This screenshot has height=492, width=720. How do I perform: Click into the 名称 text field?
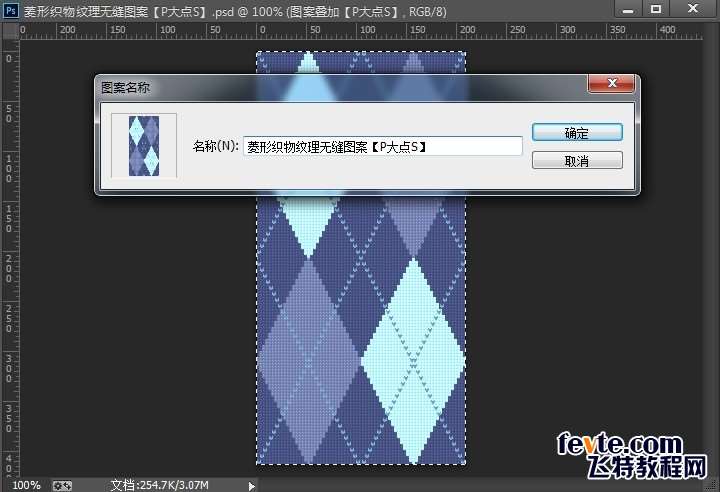point(383,146)
